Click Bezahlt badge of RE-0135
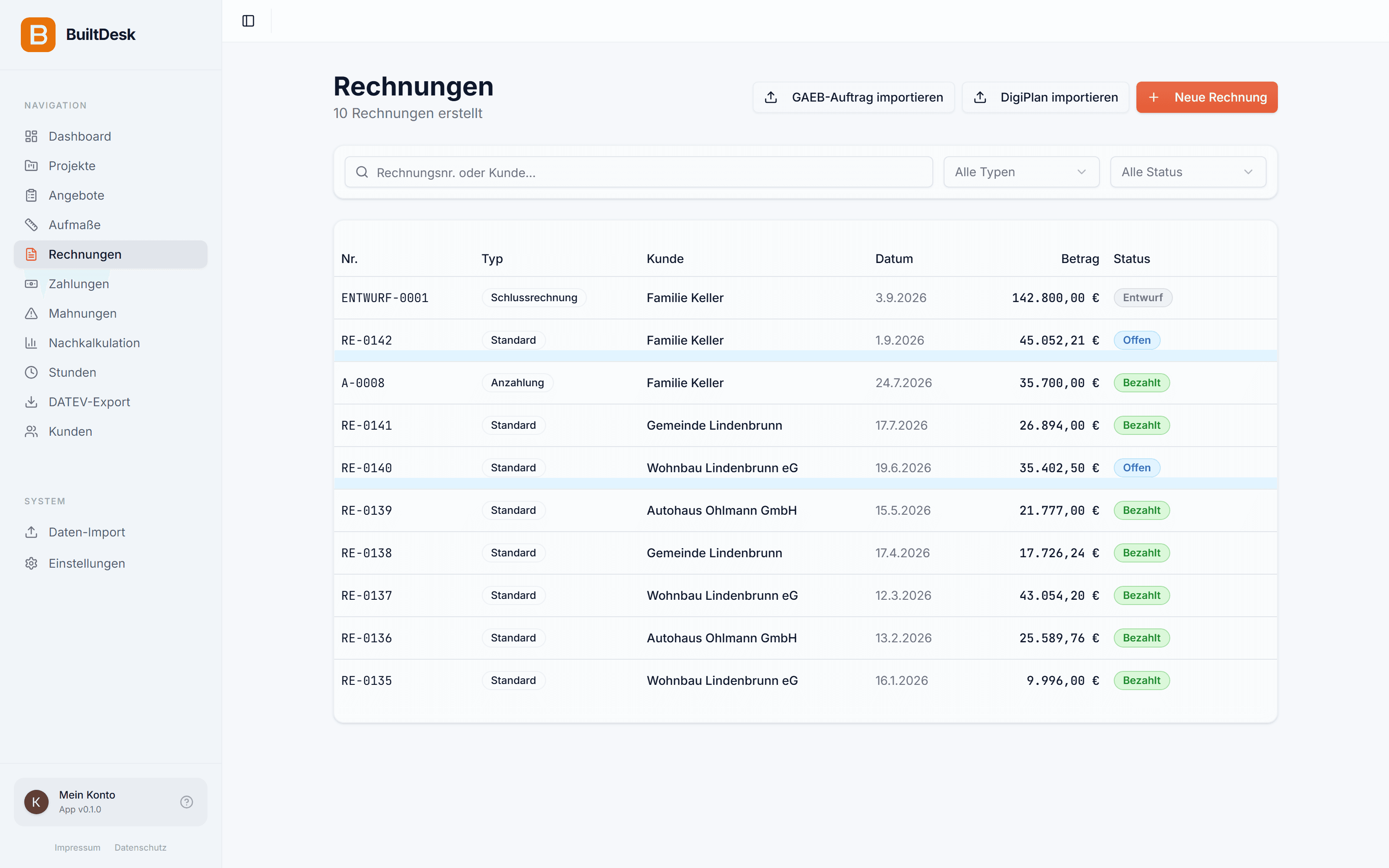 (x=1141, y=680)
